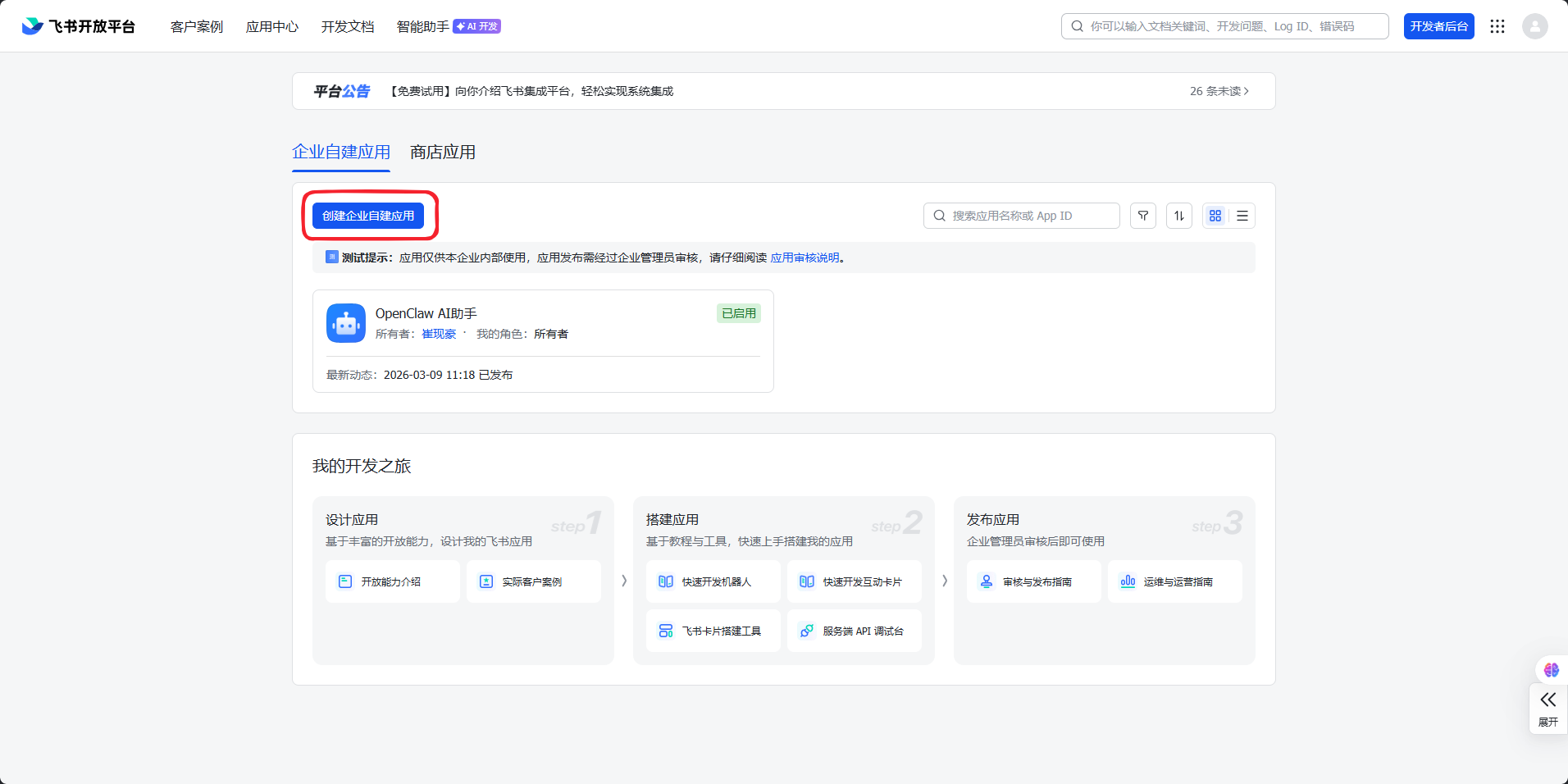The image size is (1568, 784).
Task: Open 服务端 API 调试台 tool
Action: click(854, 631)
